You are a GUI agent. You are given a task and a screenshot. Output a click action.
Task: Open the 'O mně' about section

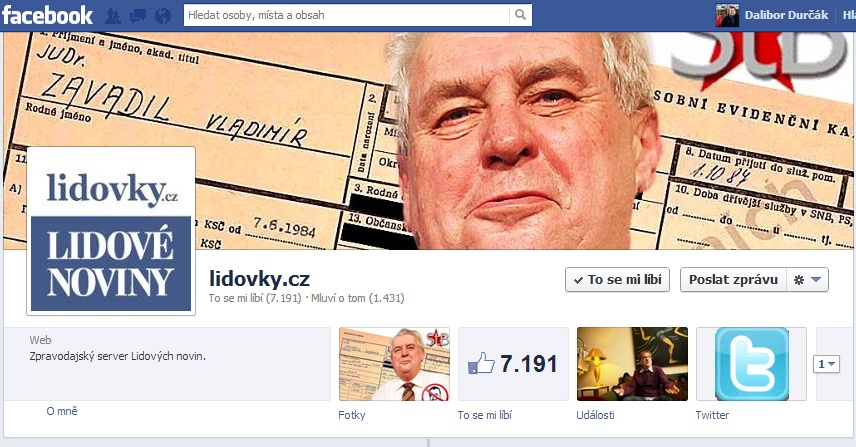62,411
